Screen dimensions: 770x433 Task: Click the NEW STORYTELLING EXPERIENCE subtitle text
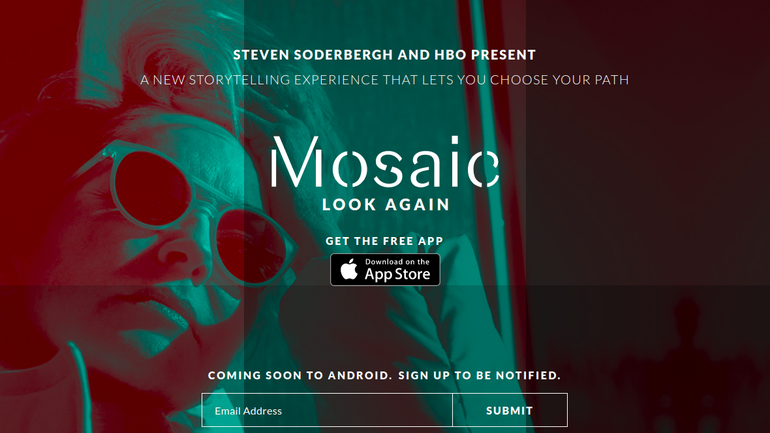point(384,80)
